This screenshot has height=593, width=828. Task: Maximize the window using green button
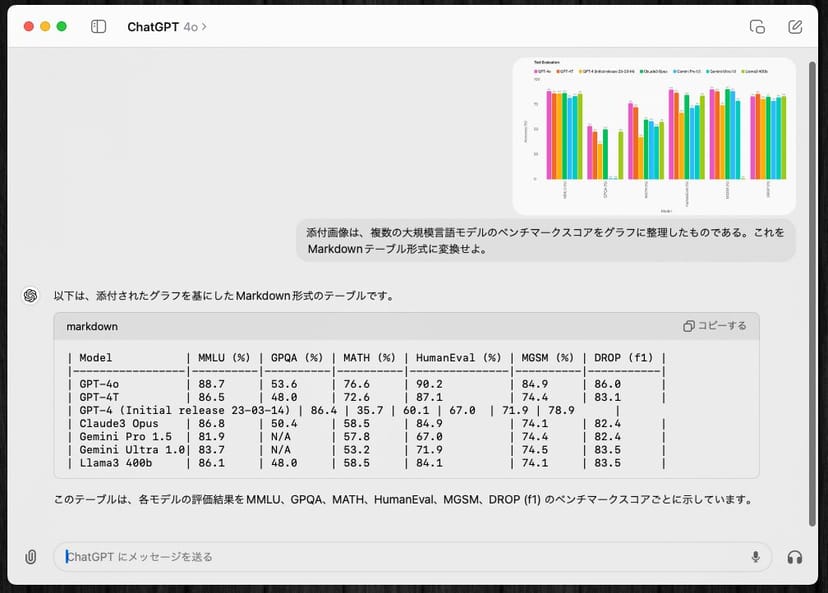click(x=62, y=27)
